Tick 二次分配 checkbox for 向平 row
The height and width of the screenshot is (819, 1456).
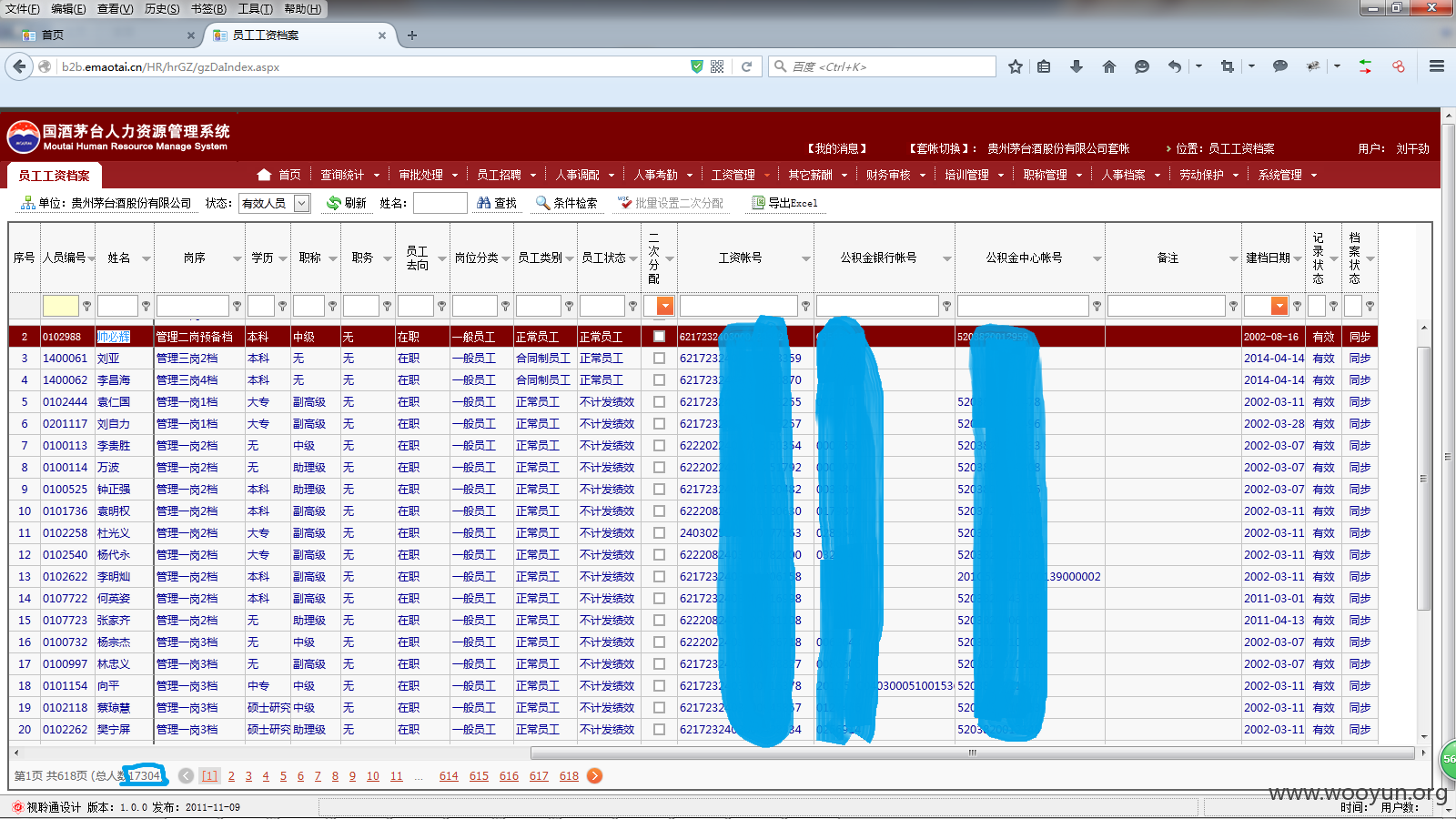(x=659, y=686)
